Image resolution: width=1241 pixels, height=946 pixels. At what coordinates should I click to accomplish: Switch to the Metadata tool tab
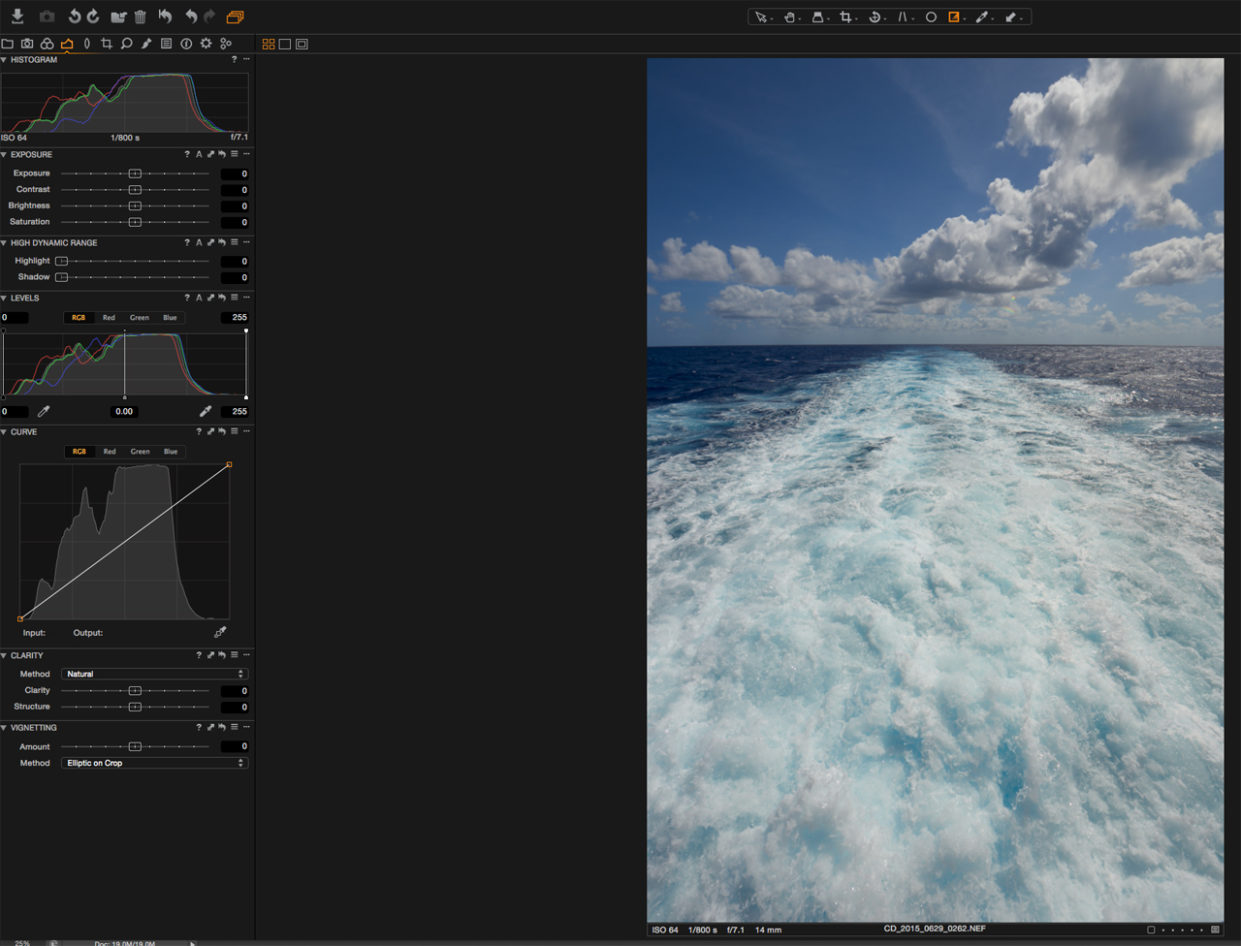[x=167, y=43]
